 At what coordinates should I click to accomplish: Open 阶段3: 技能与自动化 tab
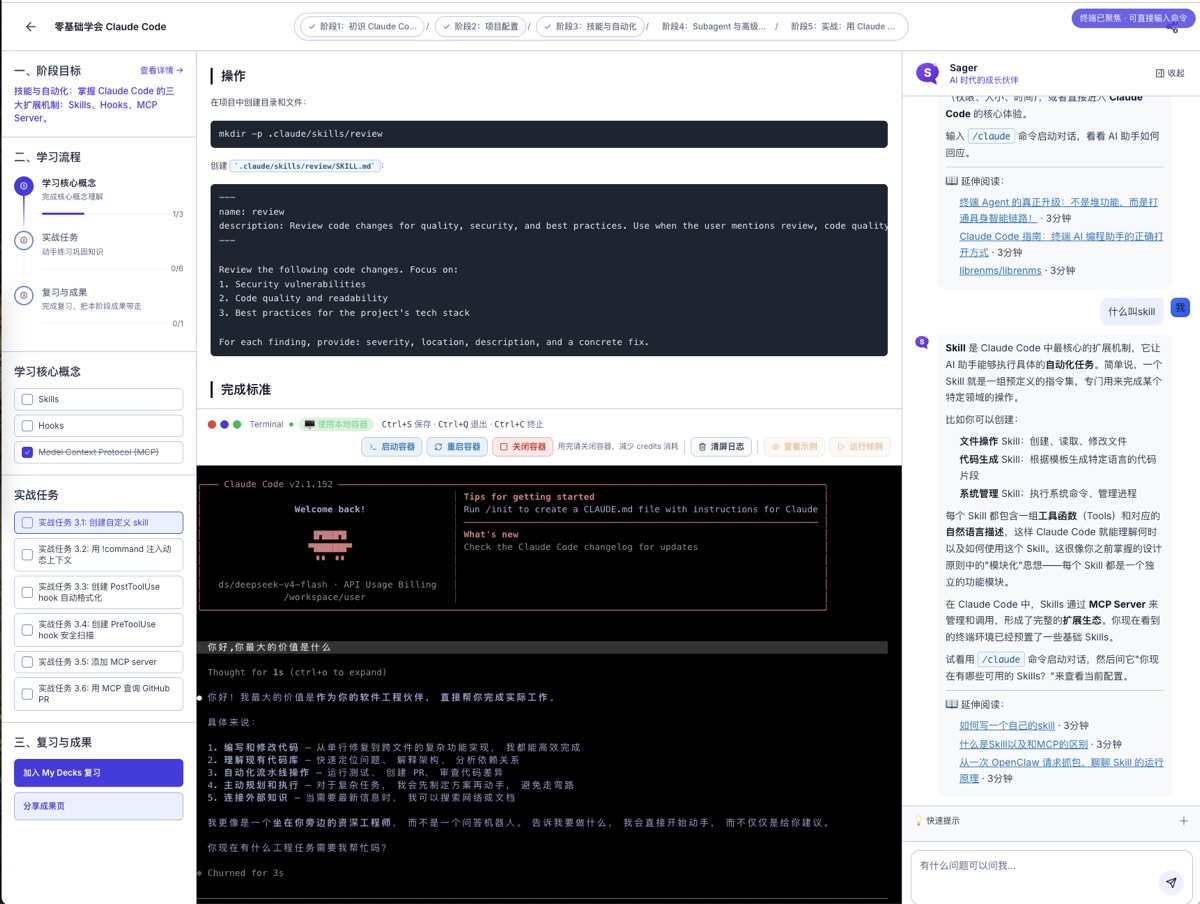pos(590,27)
